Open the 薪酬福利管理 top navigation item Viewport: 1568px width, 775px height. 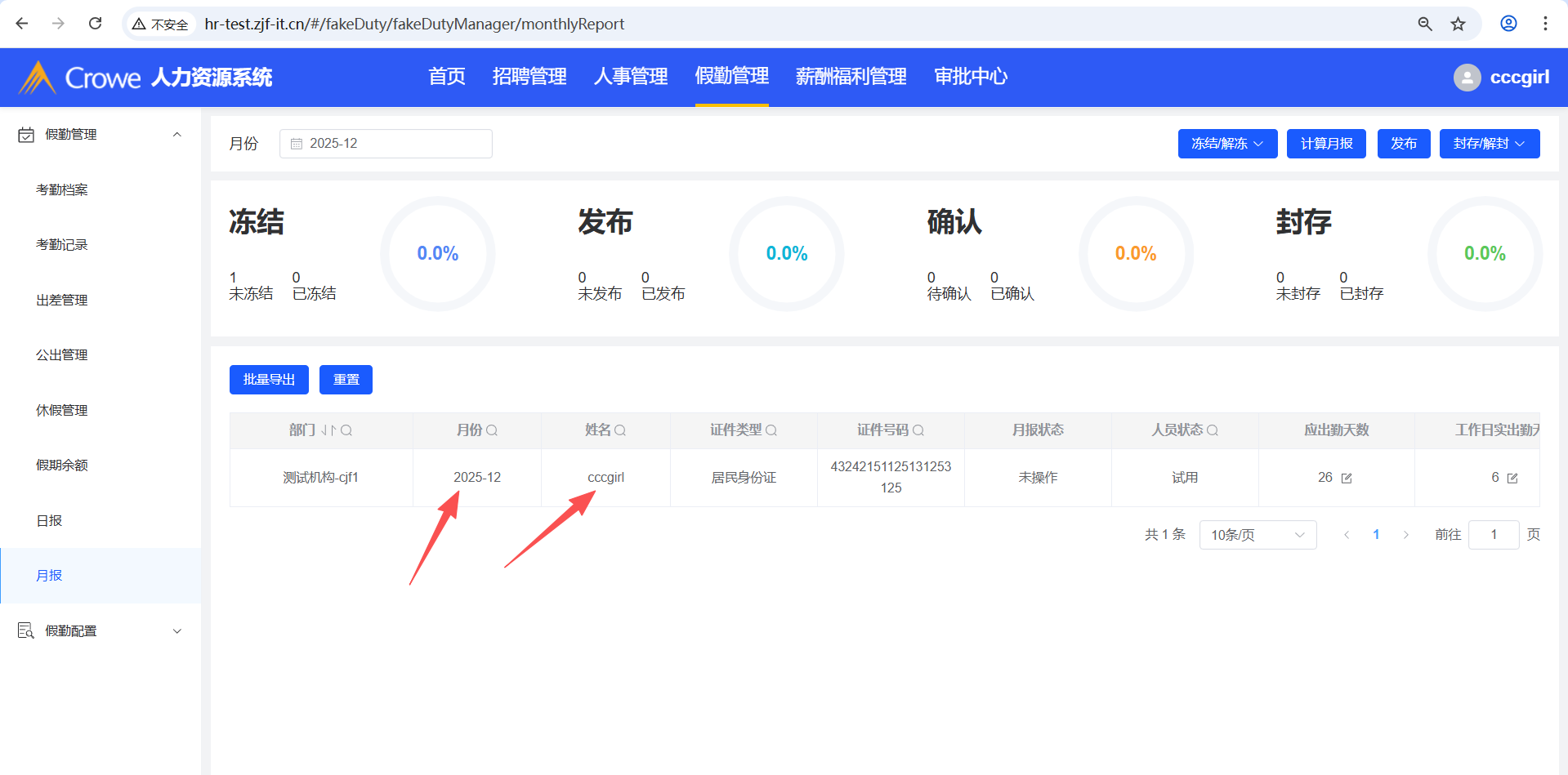point(851,77)
